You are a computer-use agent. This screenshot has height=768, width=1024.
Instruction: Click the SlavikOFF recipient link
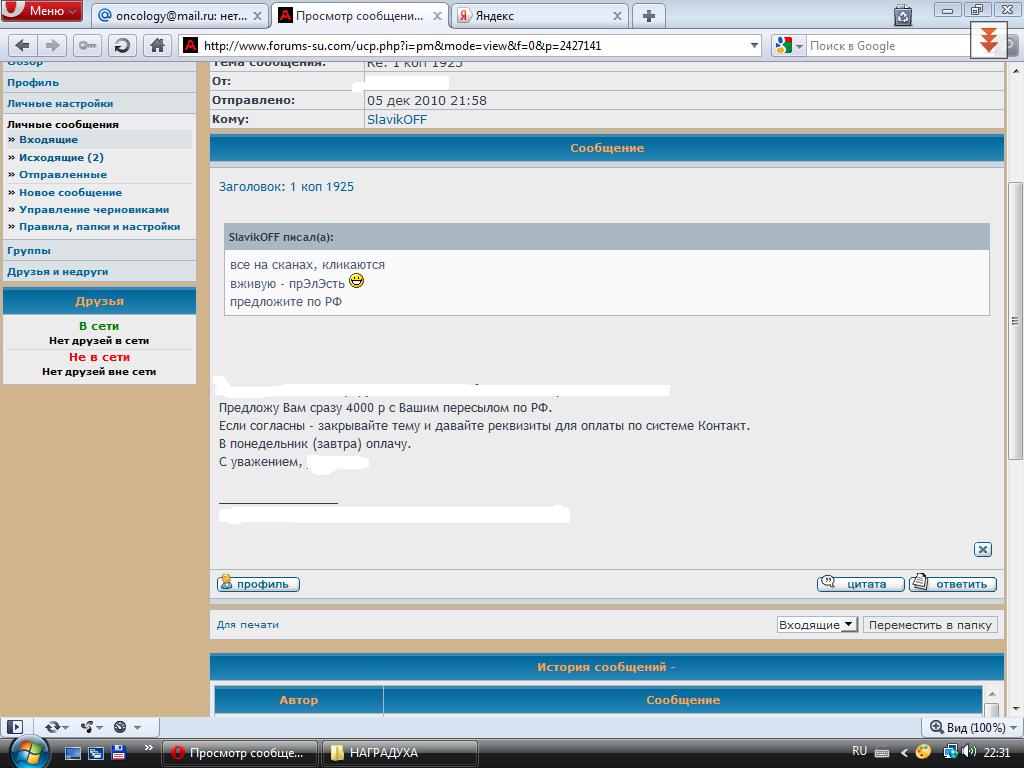(397, 120)
